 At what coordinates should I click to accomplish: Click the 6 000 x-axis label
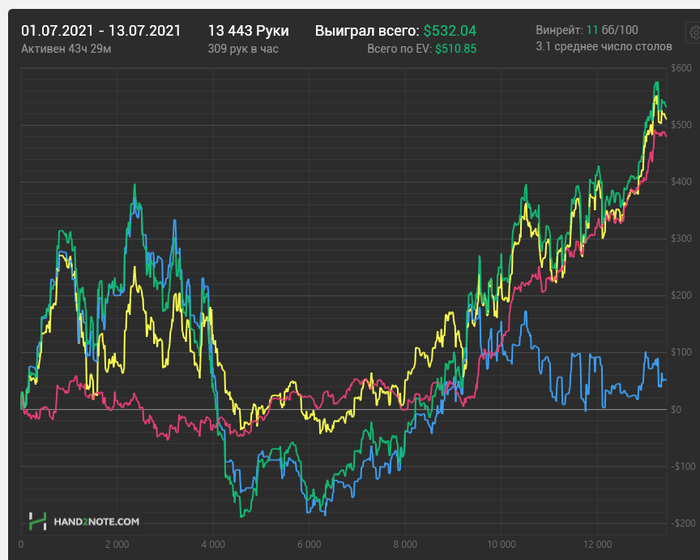click(x=309, y=544)
